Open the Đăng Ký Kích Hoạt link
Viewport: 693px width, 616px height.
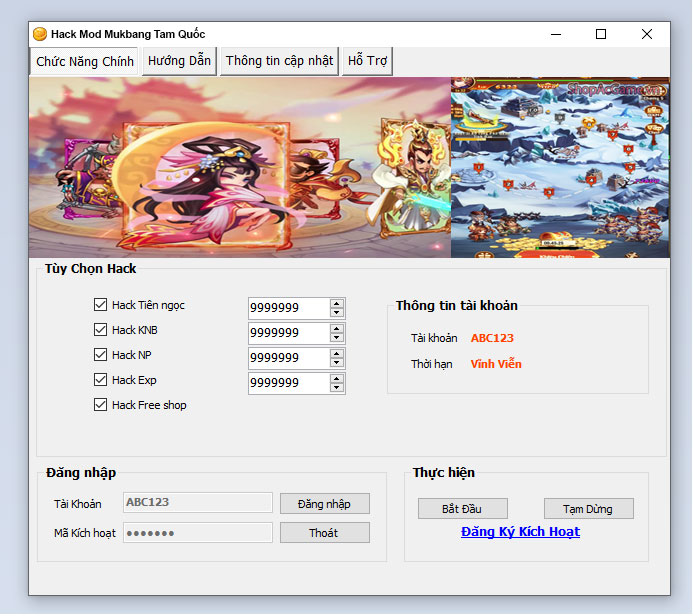(520, 532)
